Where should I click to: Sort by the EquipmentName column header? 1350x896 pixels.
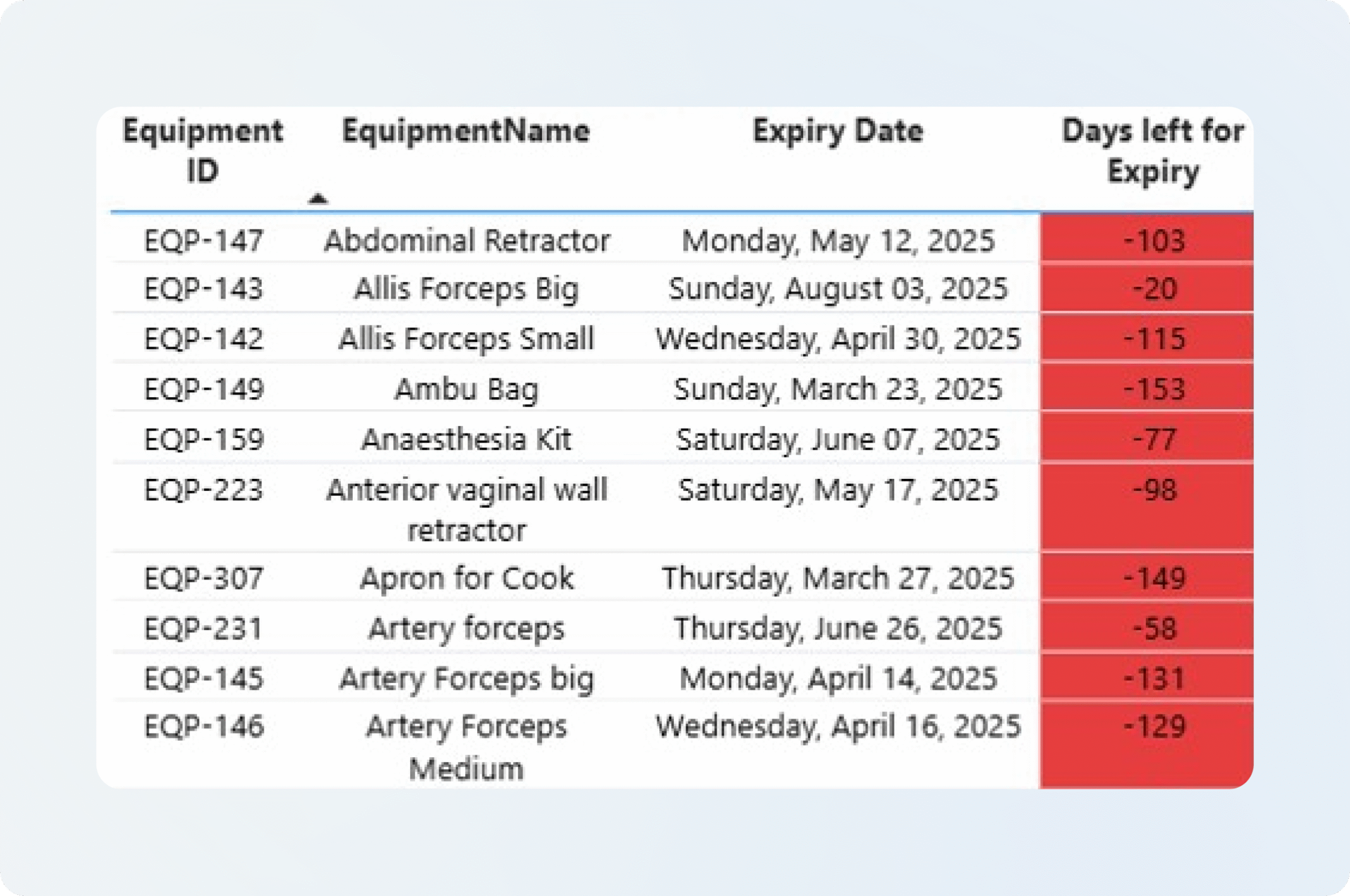466,131
